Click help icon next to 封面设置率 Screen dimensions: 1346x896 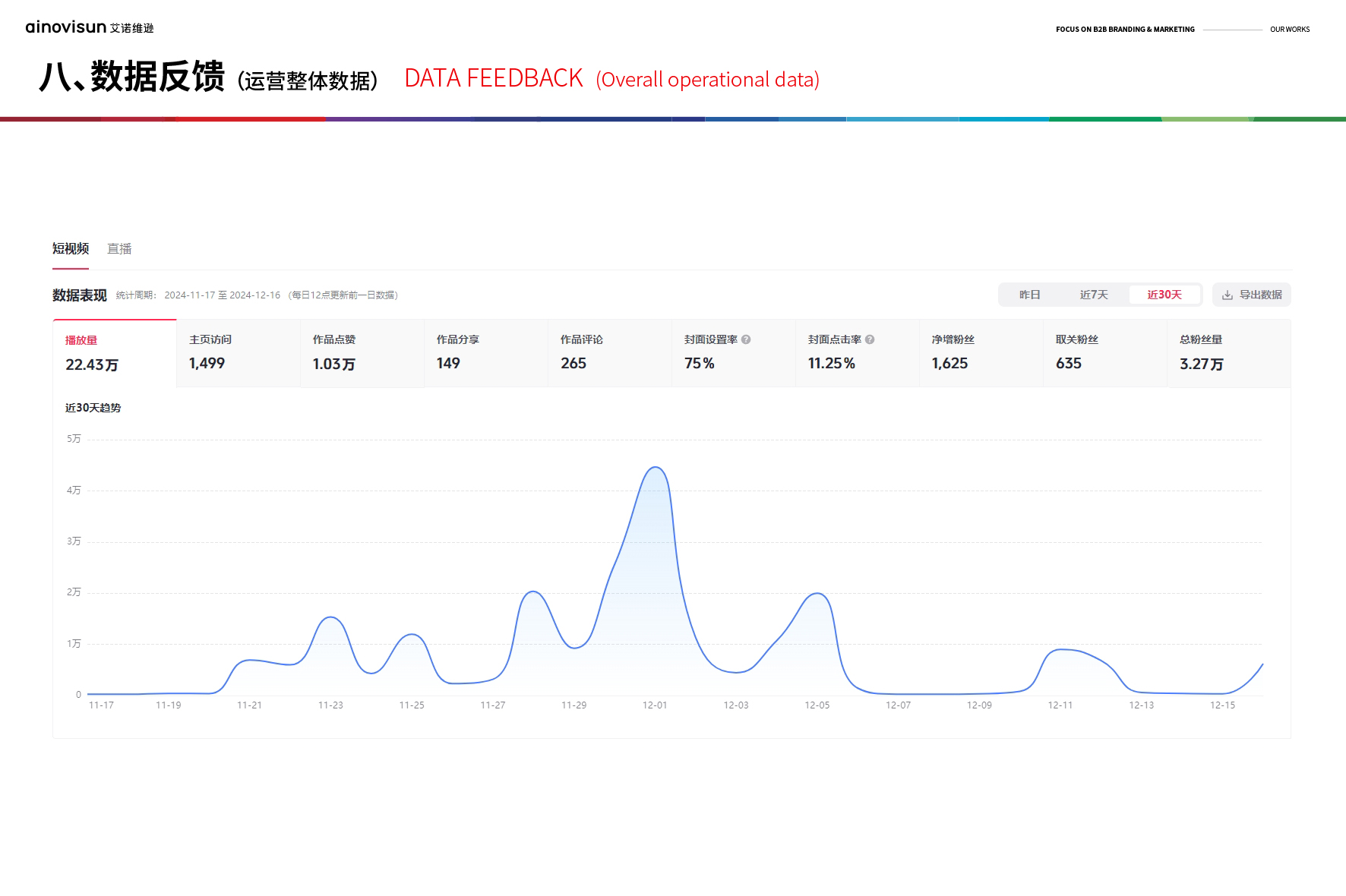tap(746, 339)
